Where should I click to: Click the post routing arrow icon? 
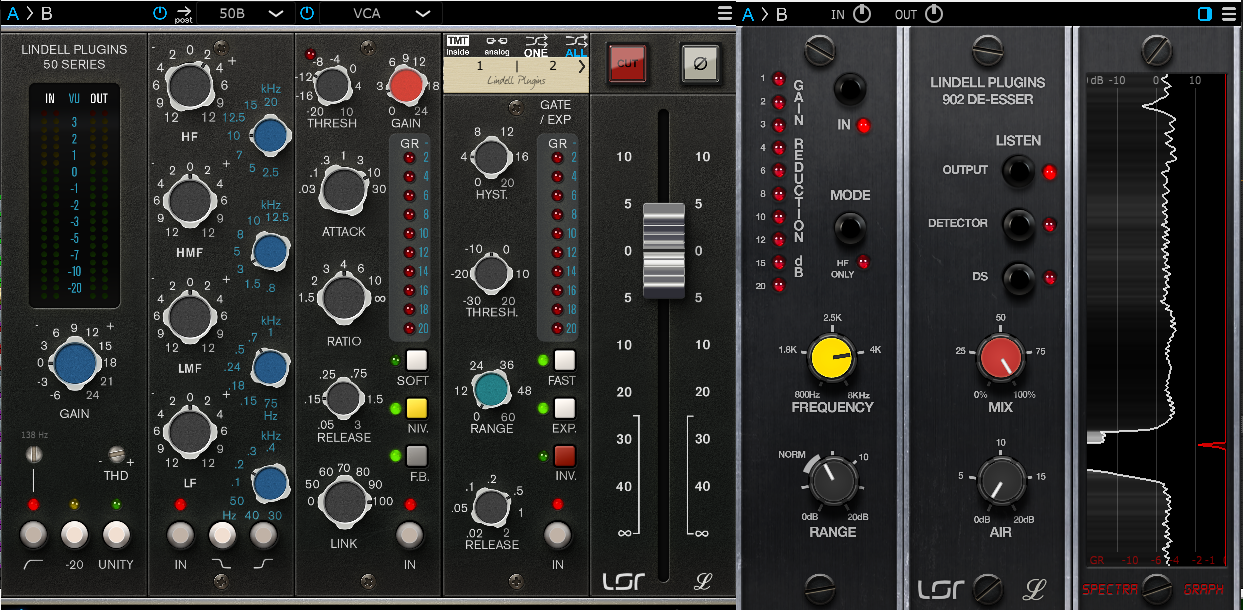pos(183,13)
